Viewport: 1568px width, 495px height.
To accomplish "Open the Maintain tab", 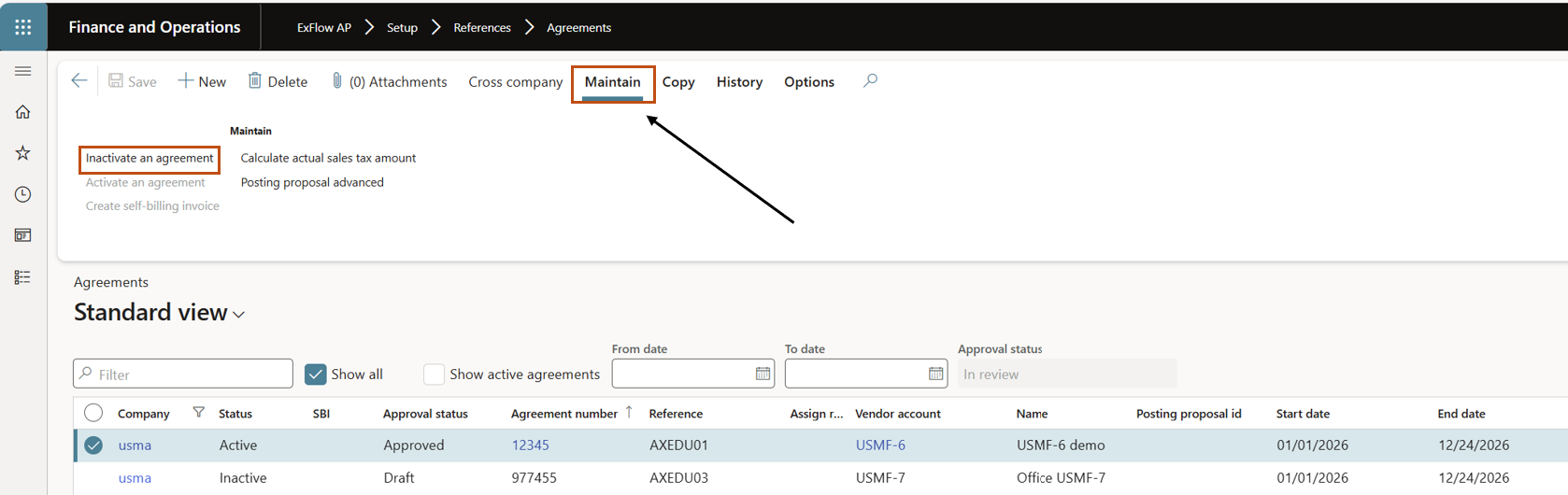I will (x=612, y=82).
